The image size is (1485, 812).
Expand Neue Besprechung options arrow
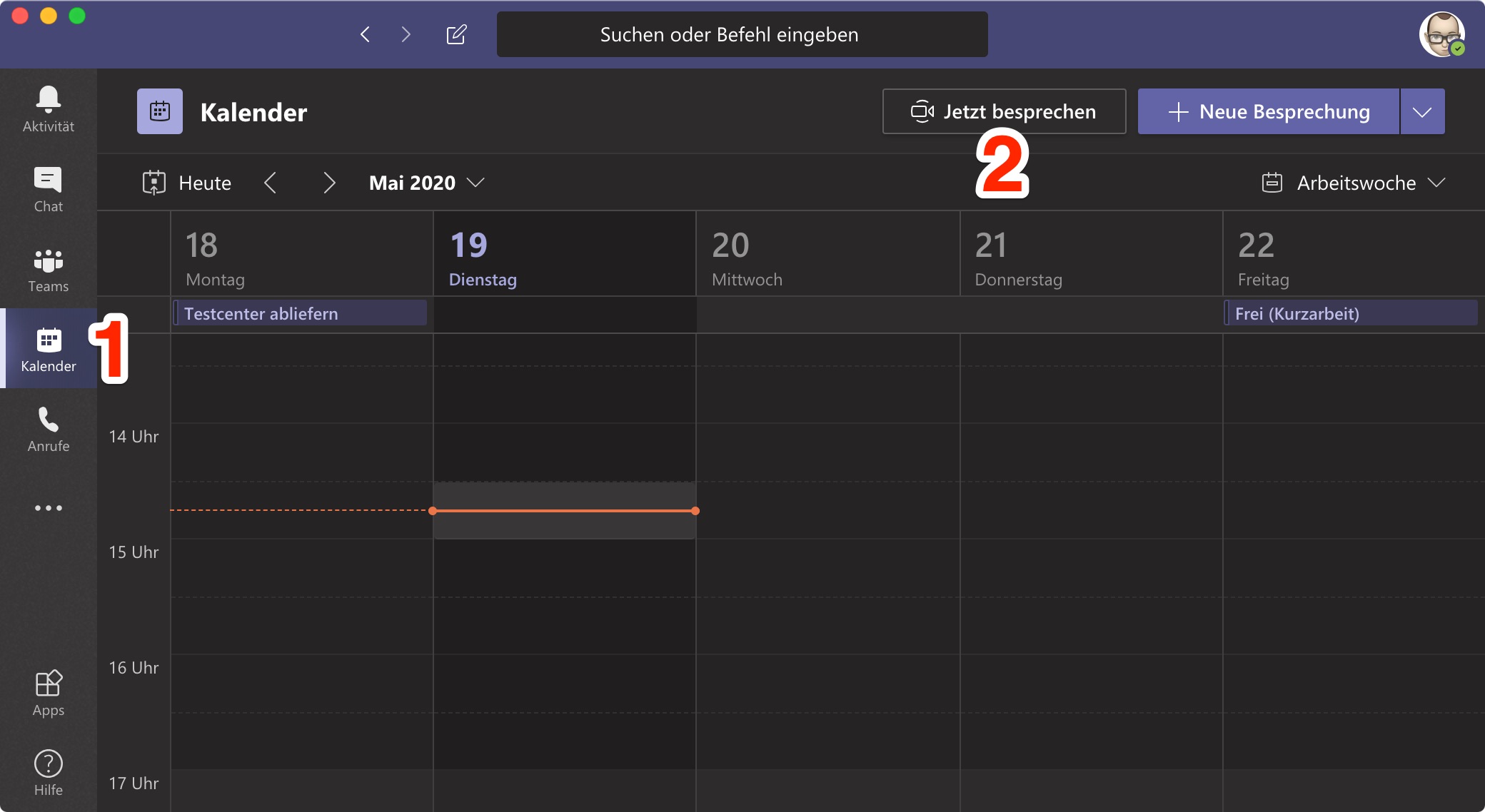click(x=1422, y=111)
